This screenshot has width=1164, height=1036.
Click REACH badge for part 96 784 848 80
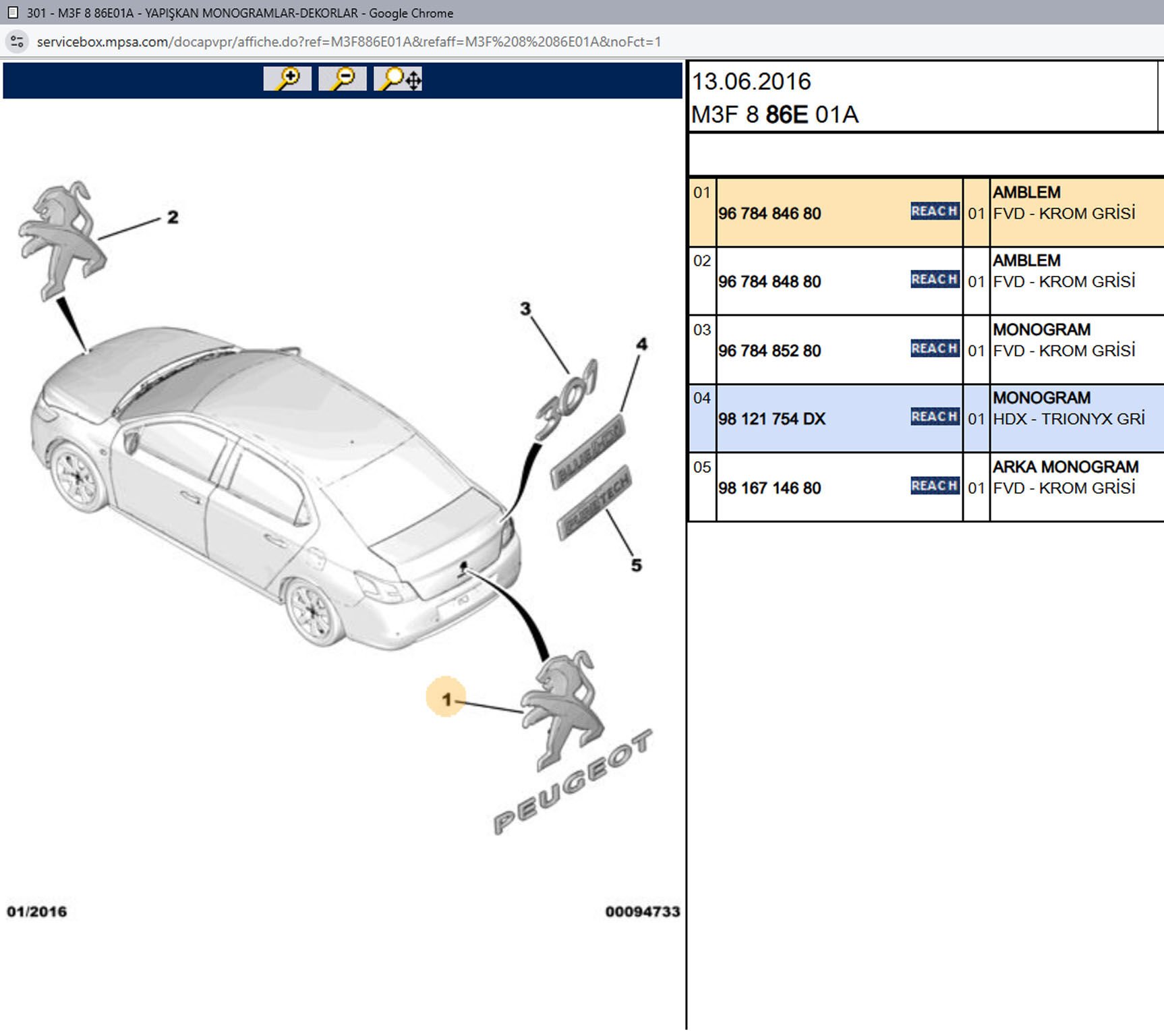pos(934,279)
